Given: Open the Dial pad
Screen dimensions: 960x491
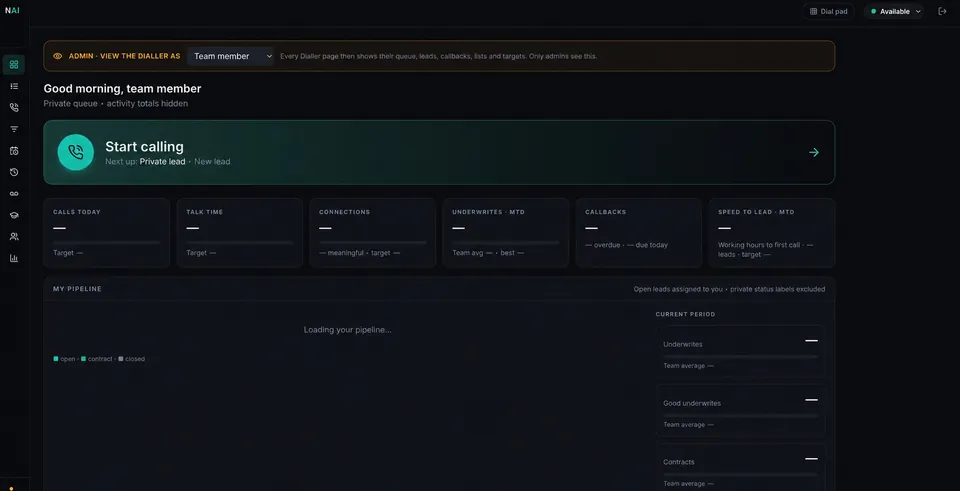Looking at the screenshot, I should pos(828,11).
